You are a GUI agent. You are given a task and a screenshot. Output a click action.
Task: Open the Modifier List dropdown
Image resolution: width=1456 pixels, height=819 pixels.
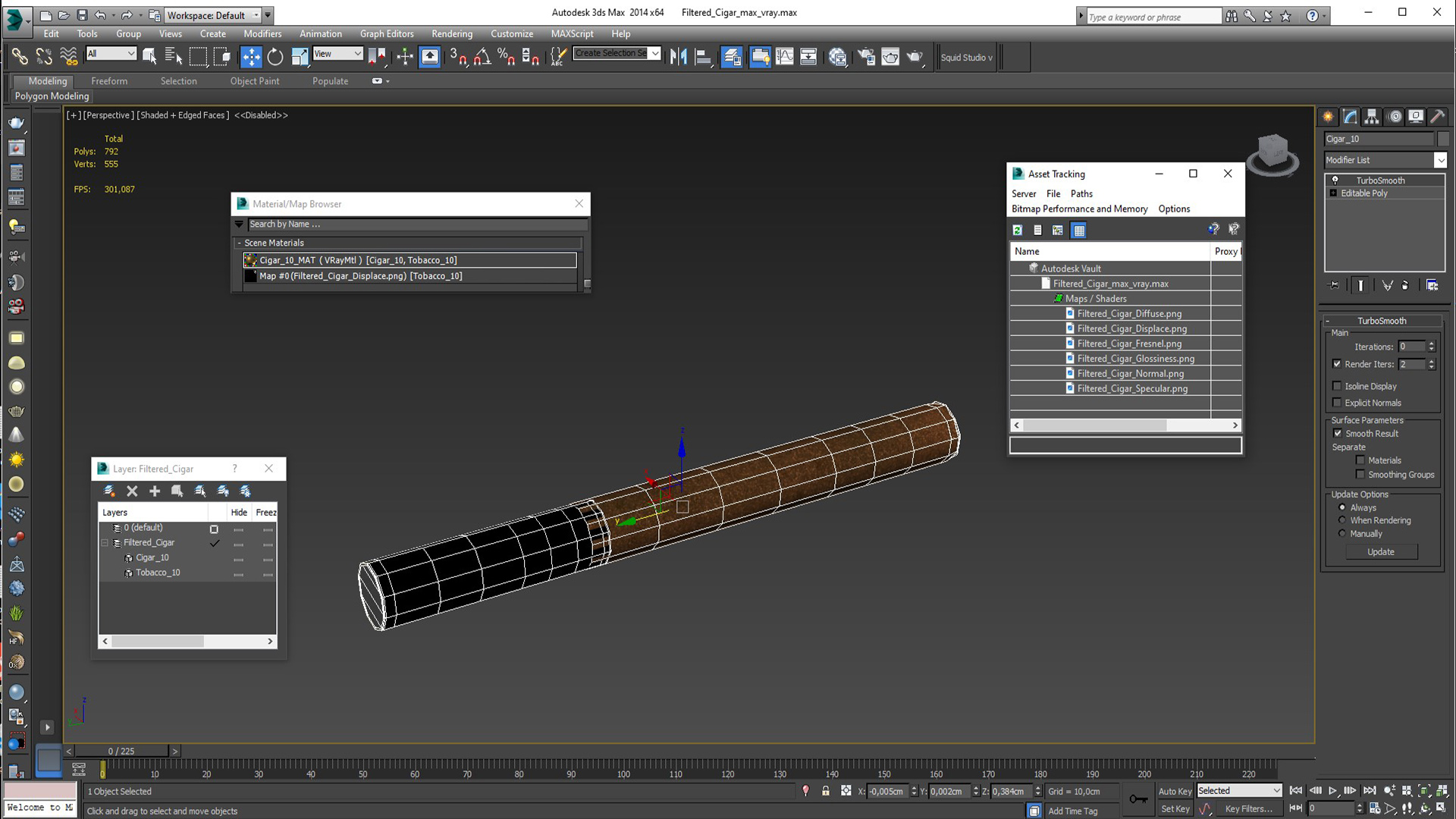pos(1440,160)
